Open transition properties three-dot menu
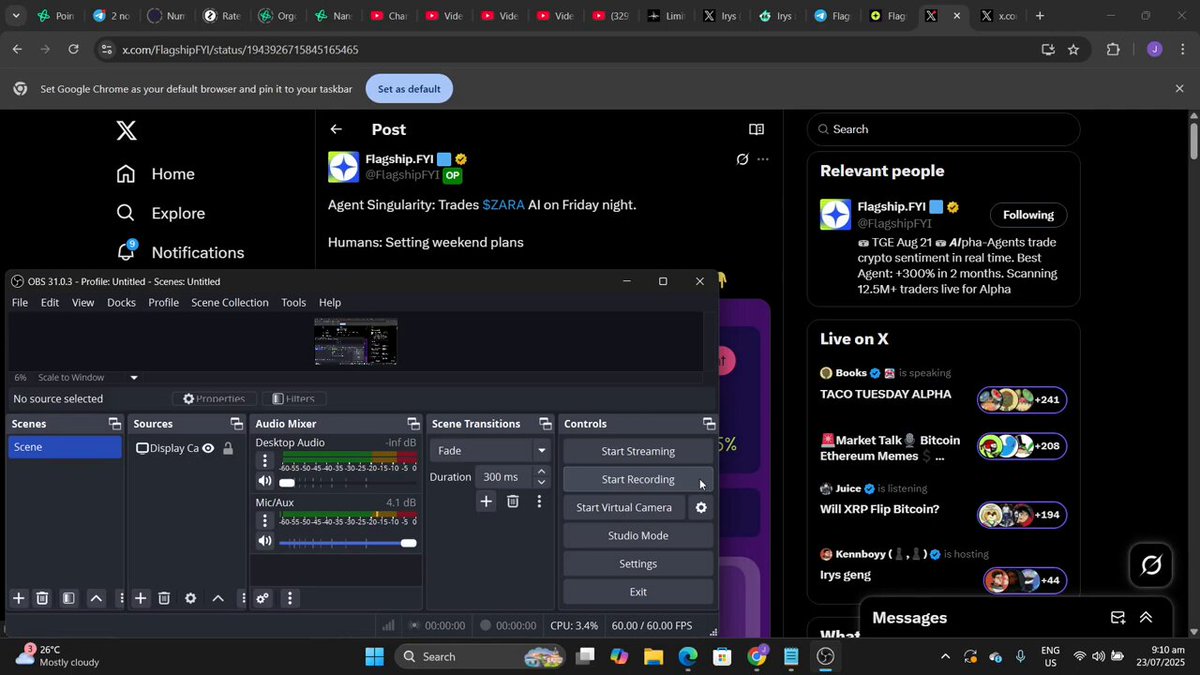Viewport: 1200px width, 675px height. pyautogui.click(x=539, y=501)
